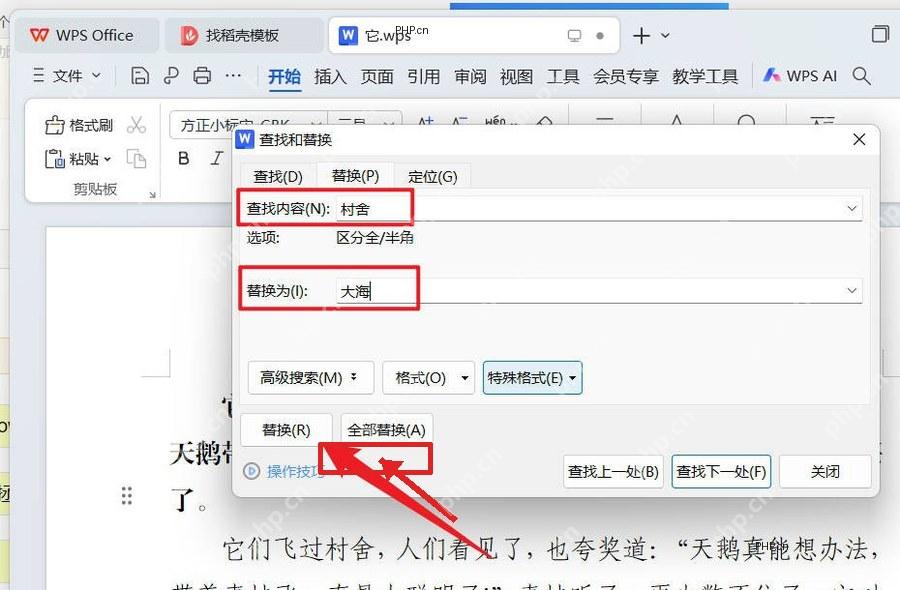Open the 插入 ribbon tab

331,76
